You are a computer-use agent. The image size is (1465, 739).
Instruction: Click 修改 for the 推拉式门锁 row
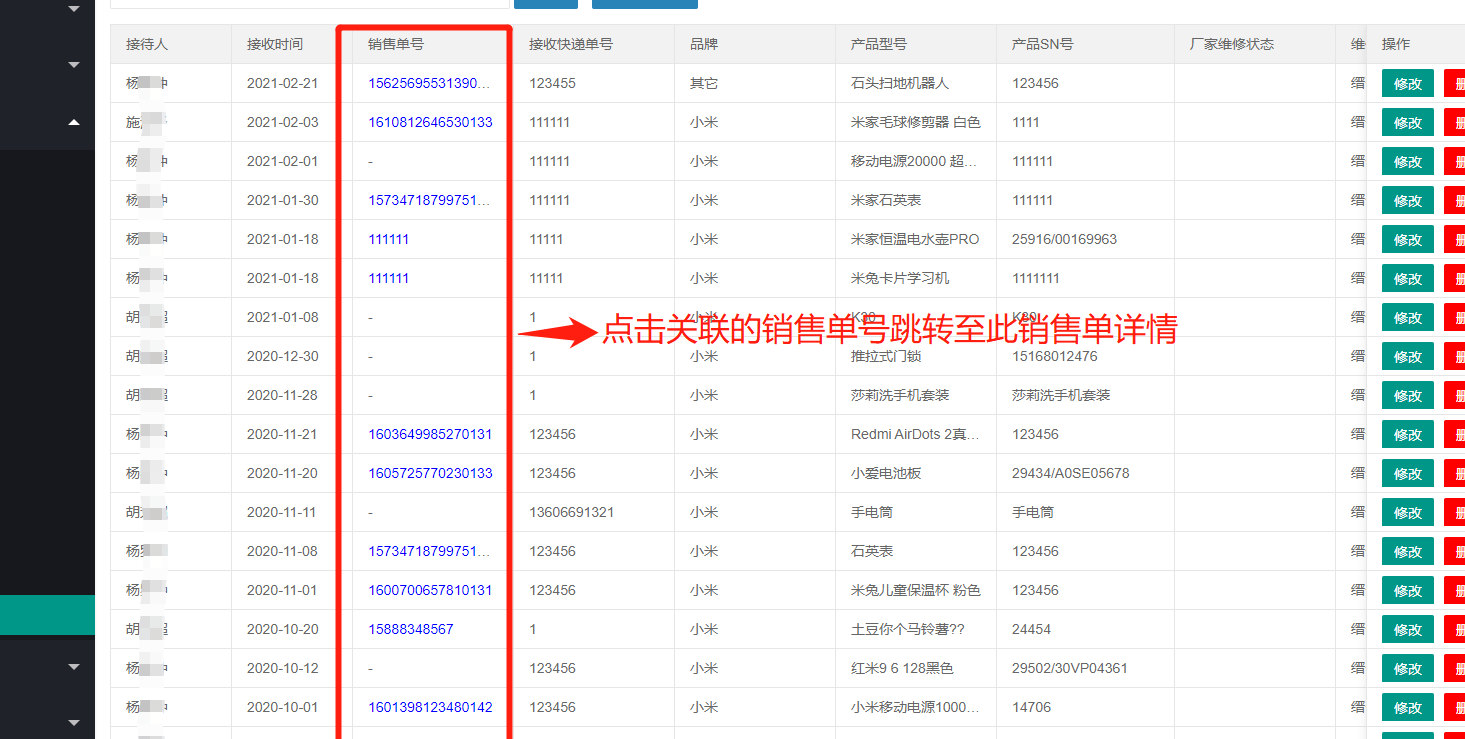1408,357
